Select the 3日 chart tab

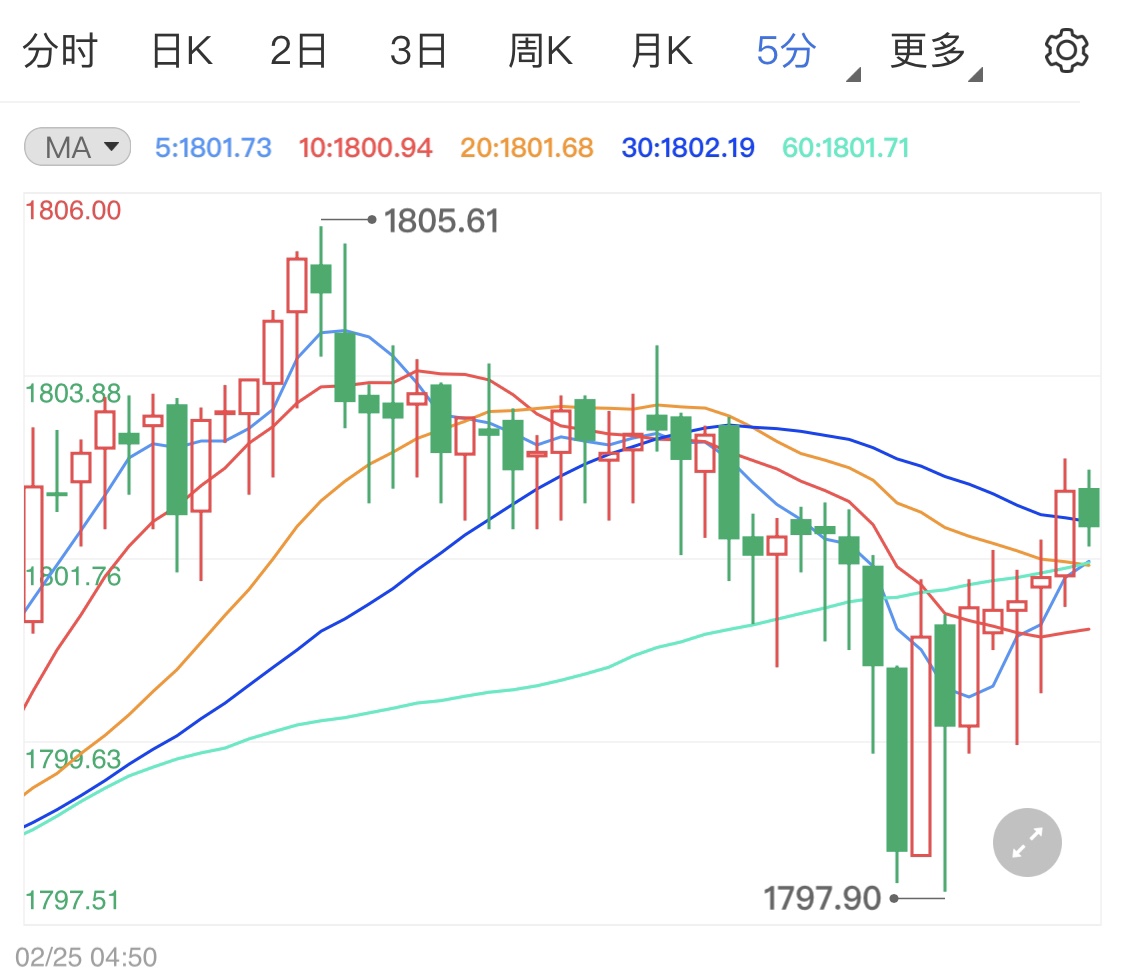tap(418, 51)
